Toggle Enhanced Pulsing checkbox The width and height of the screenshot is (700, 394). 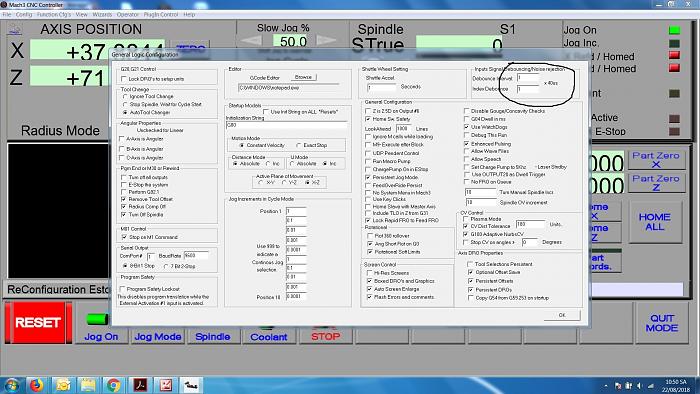tap(467, 144)
